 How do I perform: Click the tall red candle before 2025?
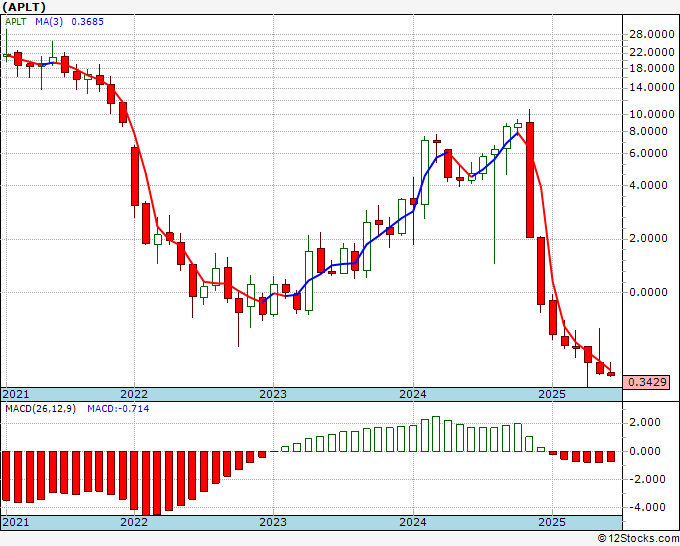coord(530,180)
